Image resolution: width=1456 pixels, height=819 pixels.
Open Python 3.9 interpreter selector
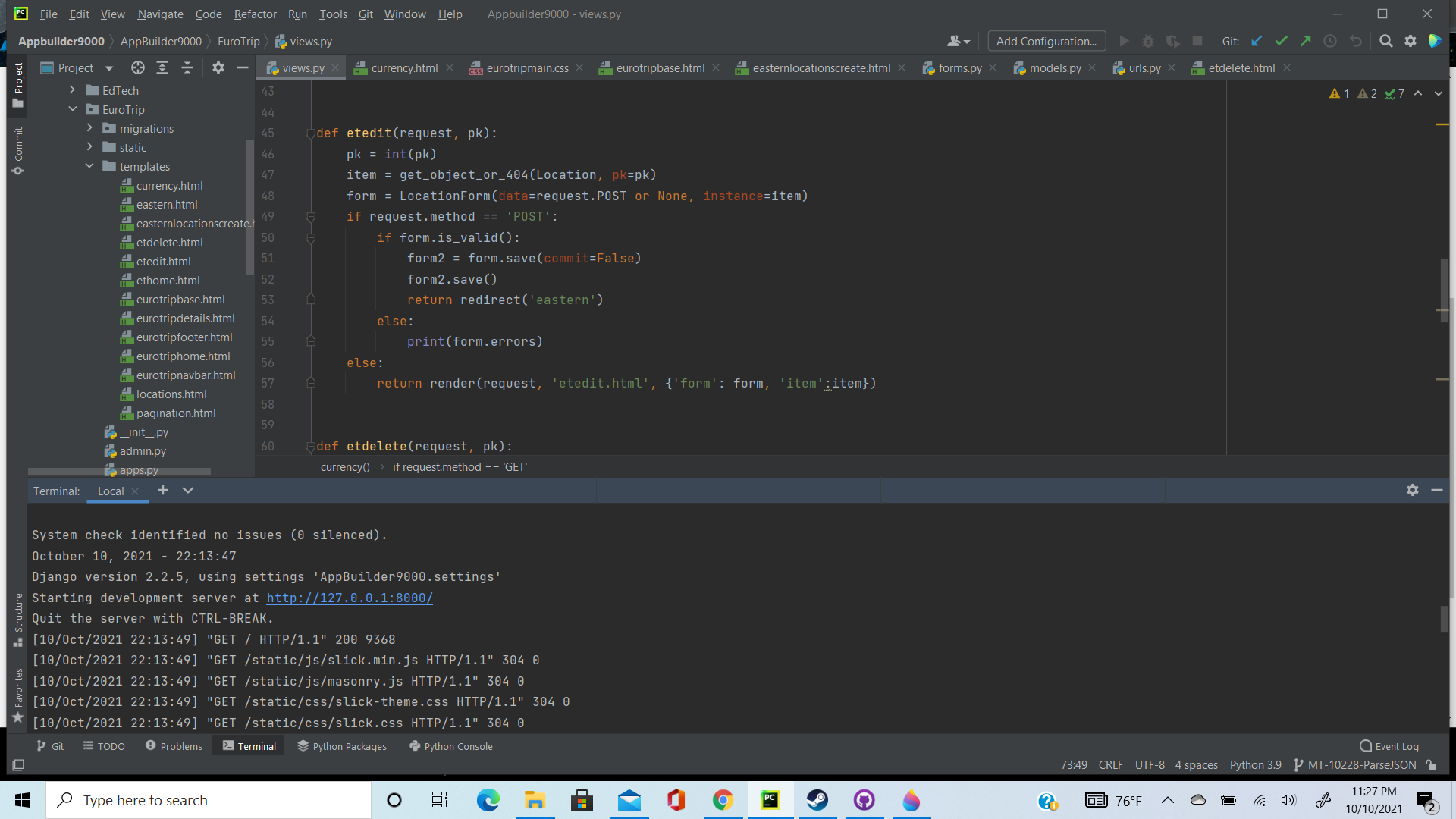pos(1255,765)
